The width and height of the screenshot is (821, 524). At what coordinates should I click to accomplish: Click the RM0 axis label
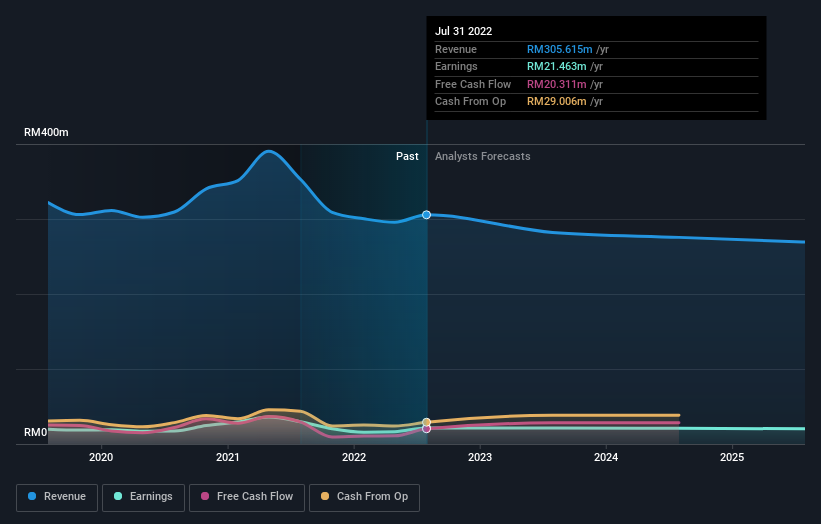click(x=36, y=432)
